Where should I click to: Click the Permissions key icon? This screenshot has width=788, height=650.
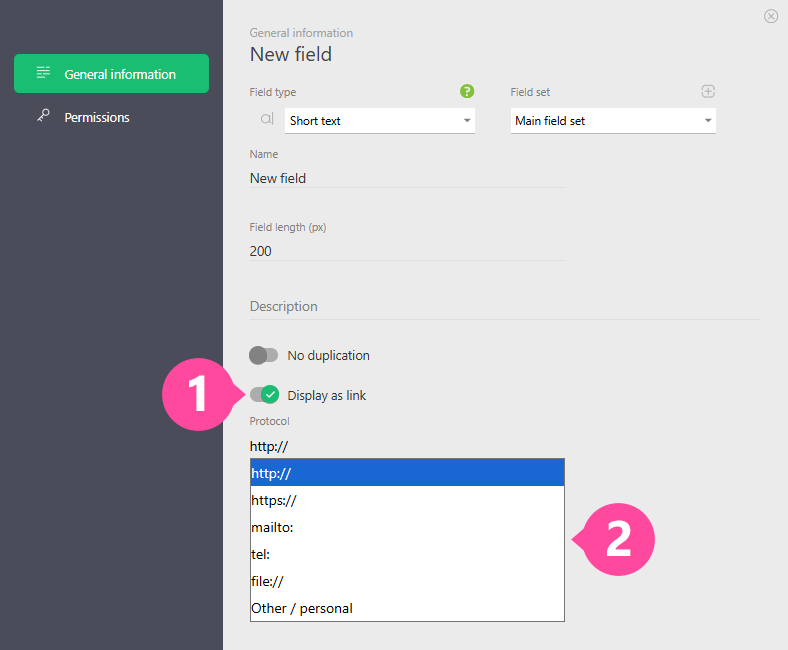43,117
